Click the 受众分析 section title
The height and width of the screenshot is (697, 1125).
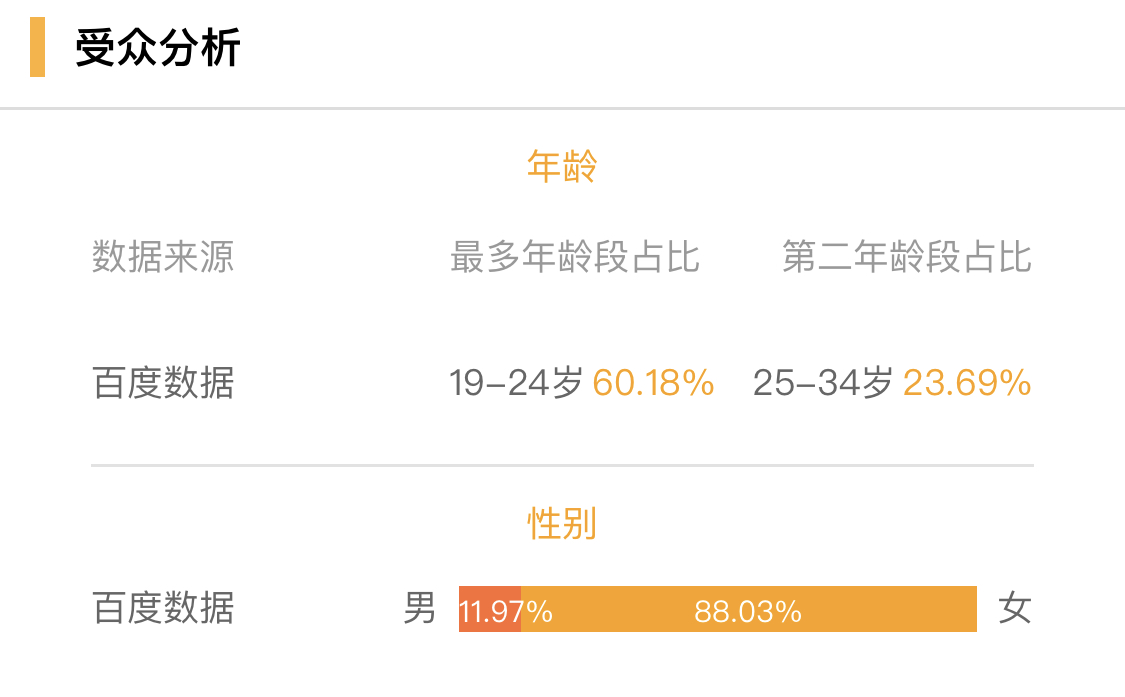pyautogui.click(x=157, y=47)
